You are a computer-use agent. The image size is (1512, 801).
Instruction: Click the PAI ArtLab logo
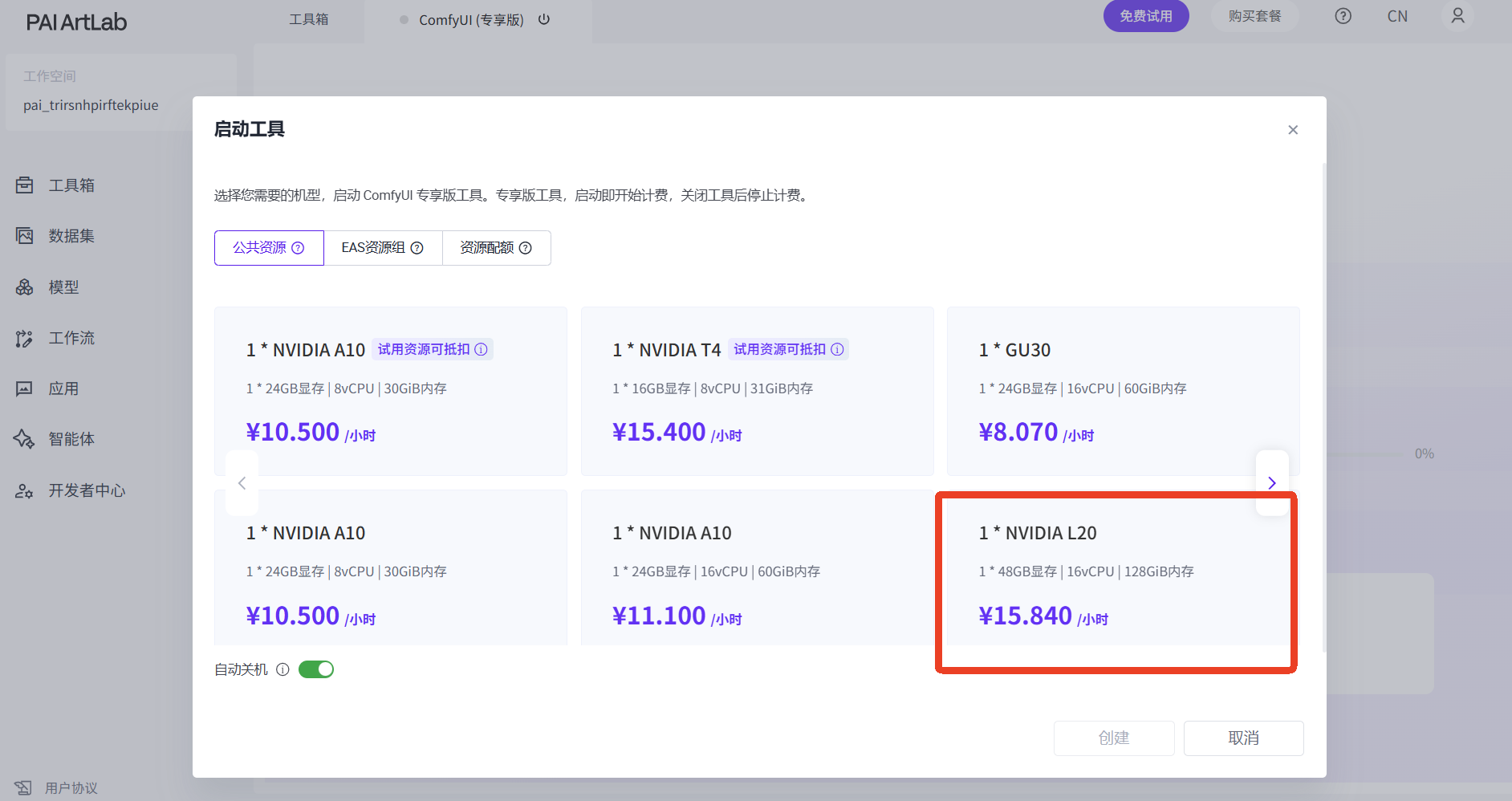click(x=77, y=22)
